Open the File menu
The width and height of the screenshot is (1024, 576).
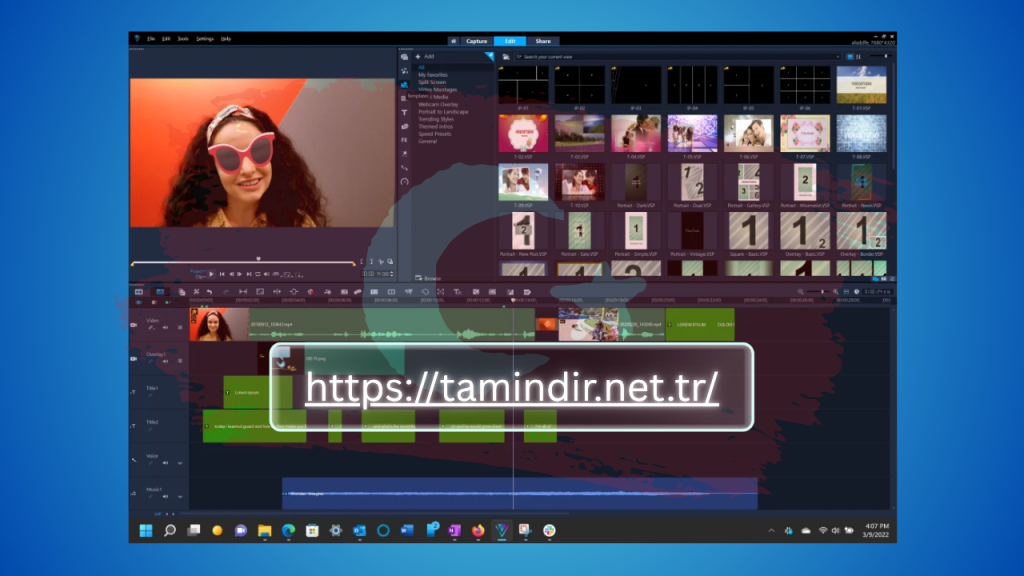[151, 39]
